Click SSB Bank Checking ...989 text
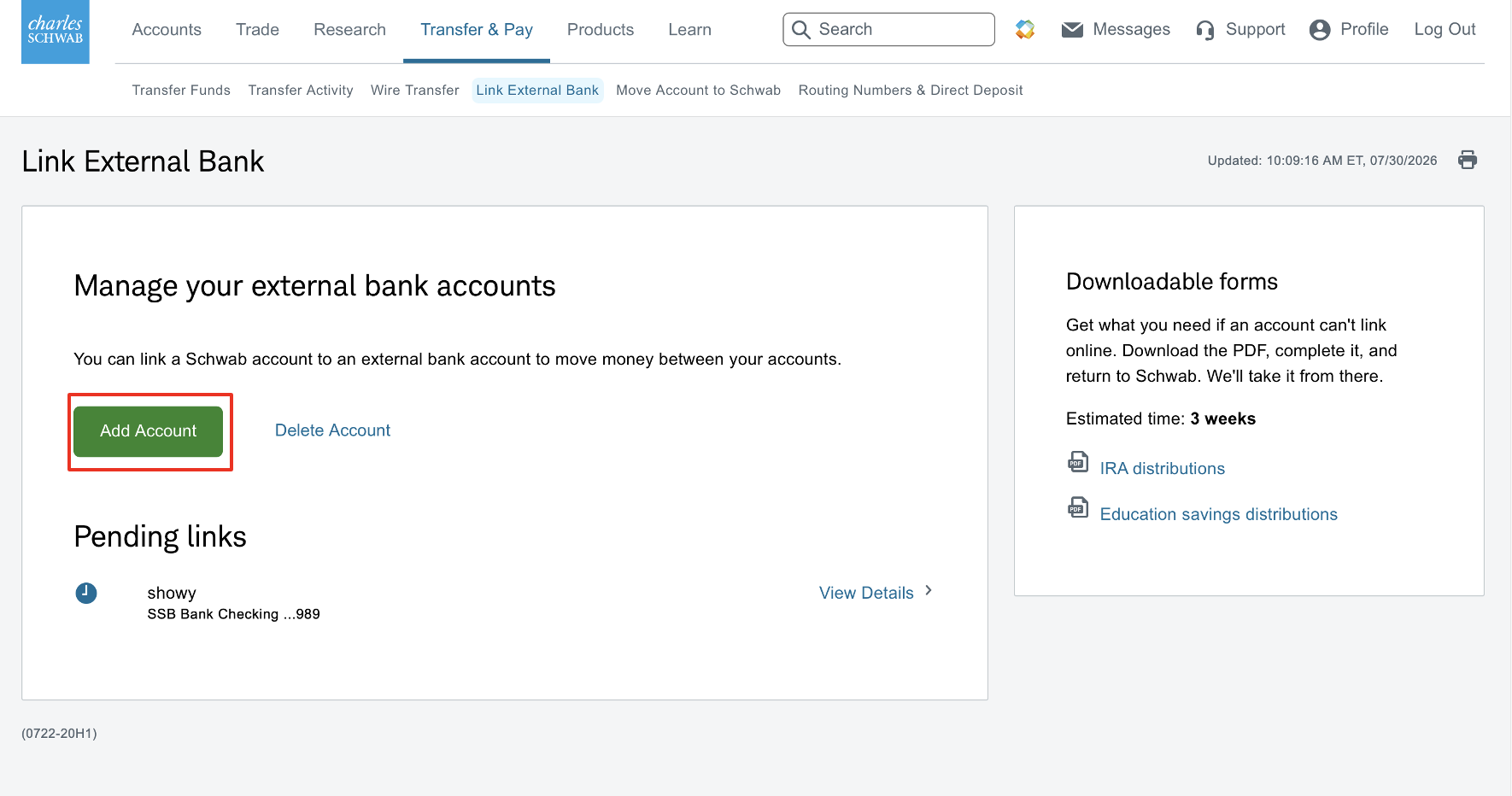This screenshot has height=796, width=1512. 233,614
